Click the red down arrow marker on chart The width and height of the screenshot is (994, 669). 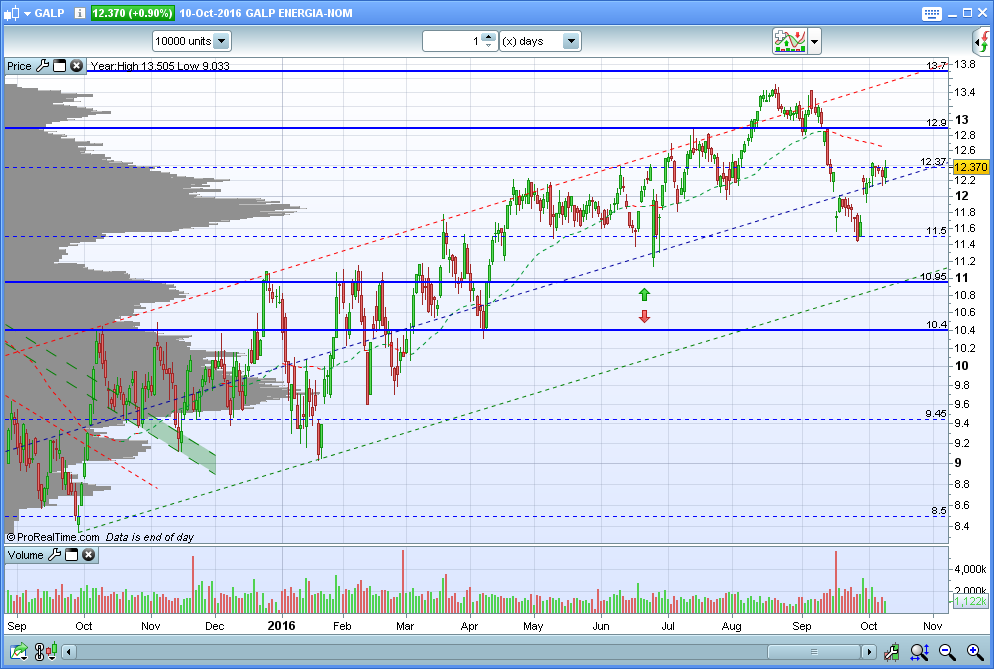coord(644,316)
